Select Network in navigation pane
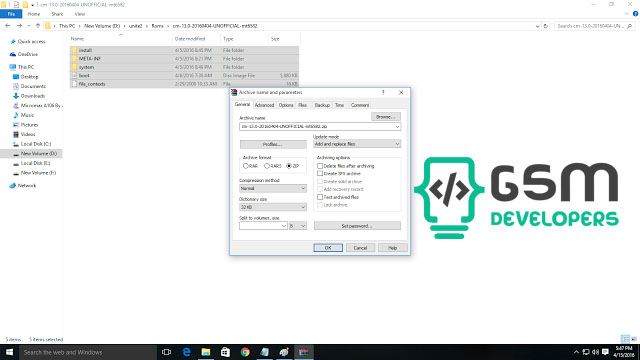 click(x=27, y=186)
